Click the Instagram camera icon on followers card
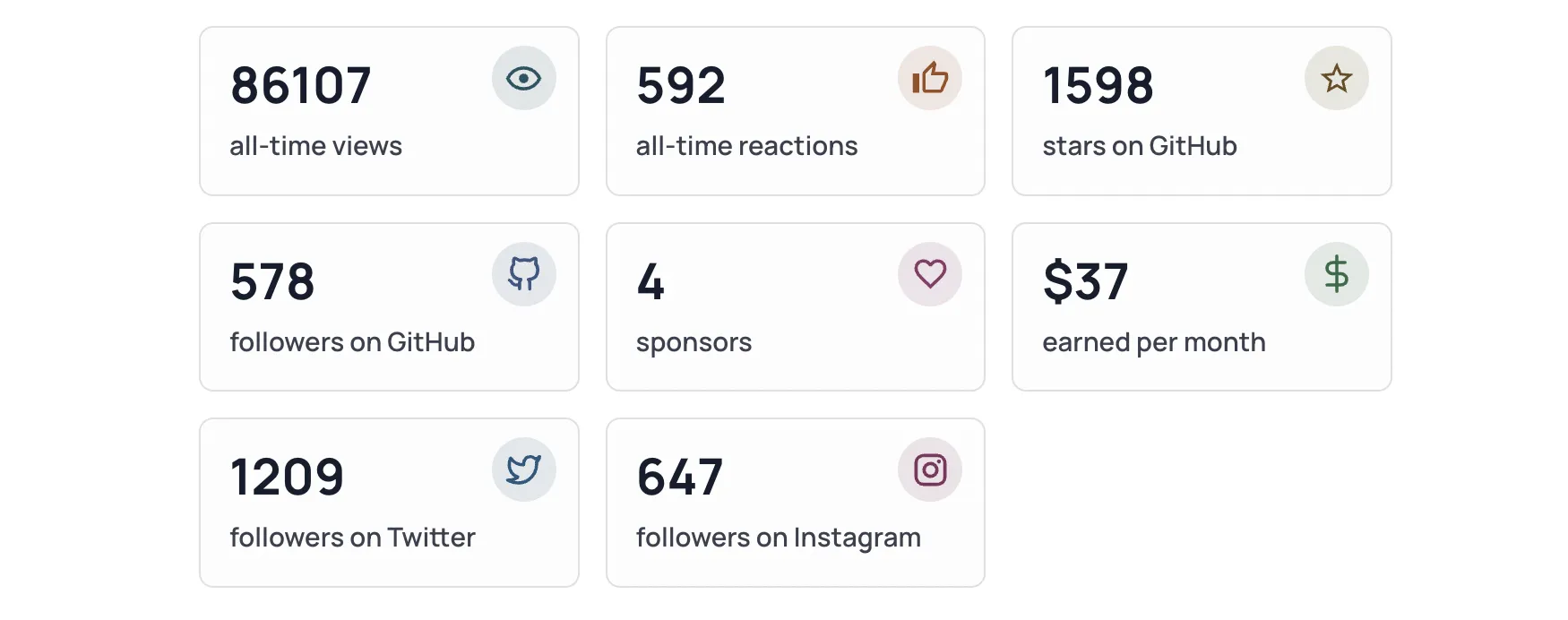The height and width of the screenshot is (620, 1568). (x=930, y=469)
